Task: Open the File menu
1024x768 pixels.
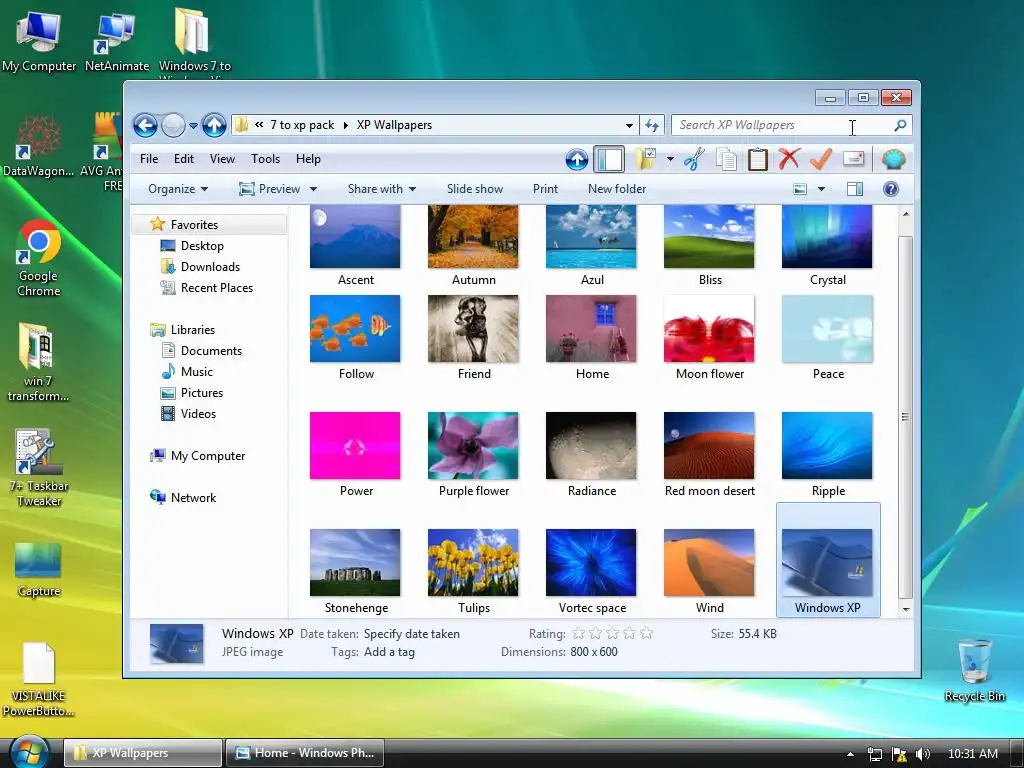Action: [149, 159]
